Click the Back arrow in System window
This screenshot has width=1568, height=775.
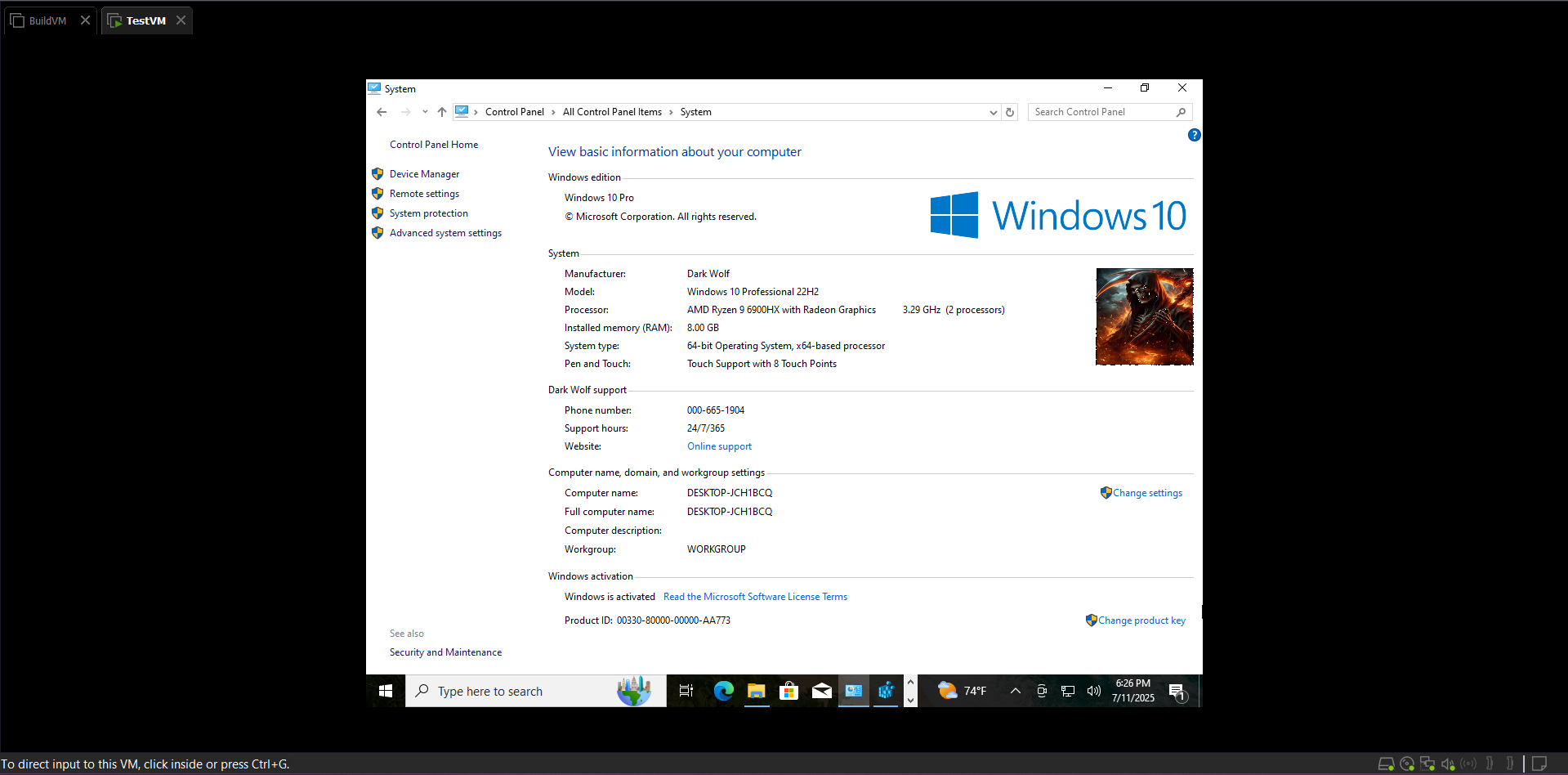pyautogui.click(x=382, y=112)
